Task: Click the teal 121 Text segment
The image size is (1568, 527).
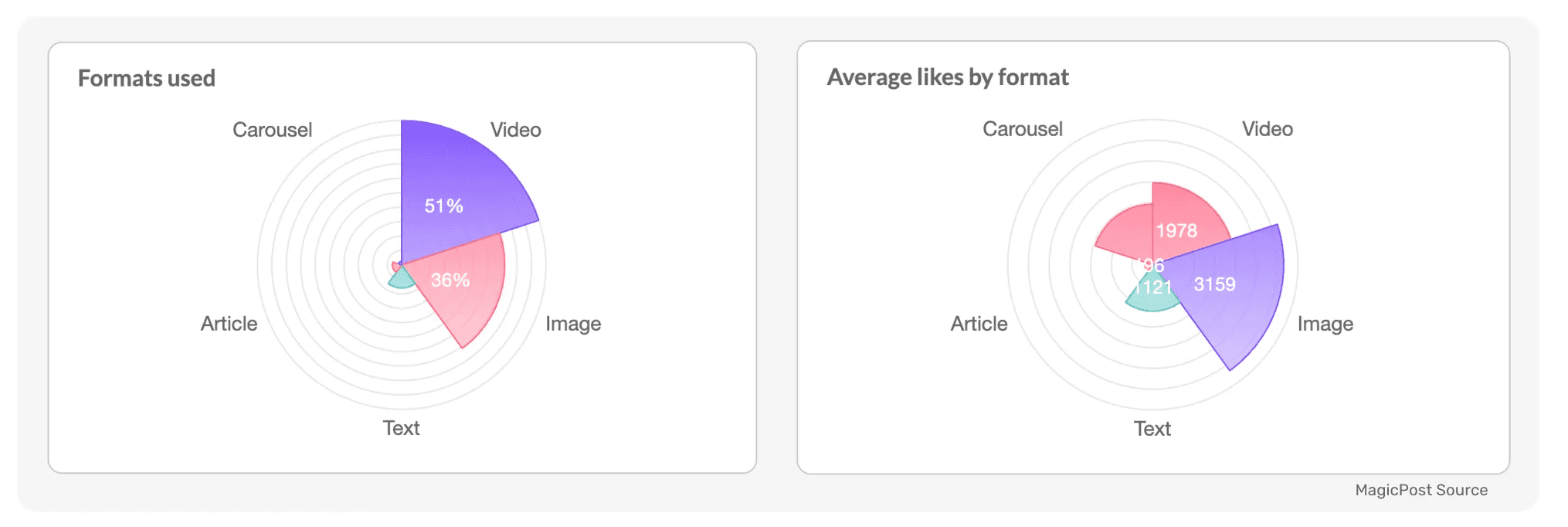Action: [1151, 292]
